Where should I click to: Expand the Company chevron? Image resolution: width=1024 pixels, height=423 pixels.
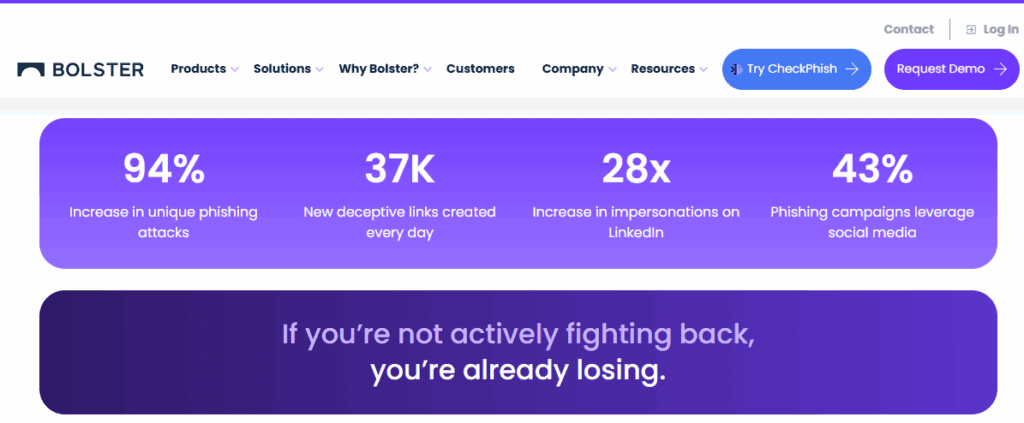tap(612, 69)
